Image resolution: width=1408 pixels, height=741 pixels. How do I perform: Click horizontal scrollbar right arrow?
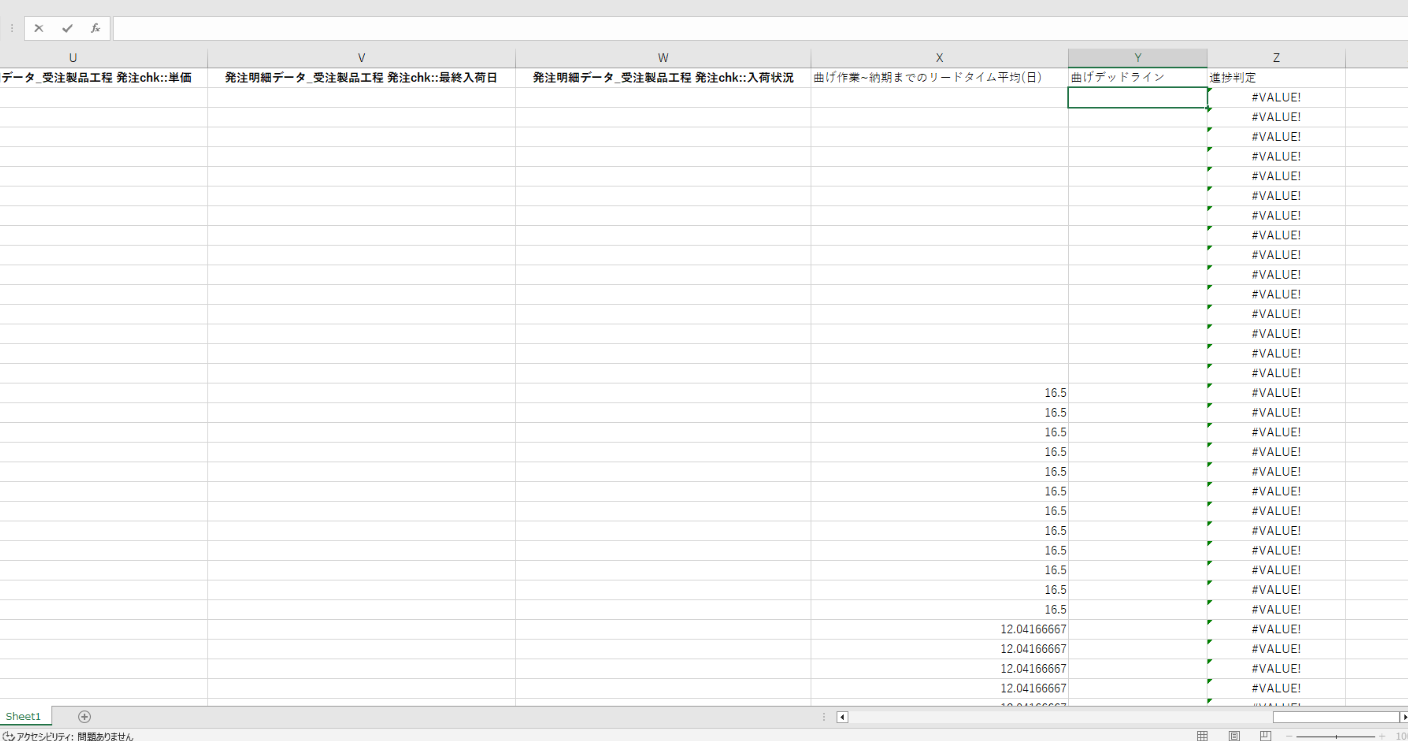tap(1404, 717)
